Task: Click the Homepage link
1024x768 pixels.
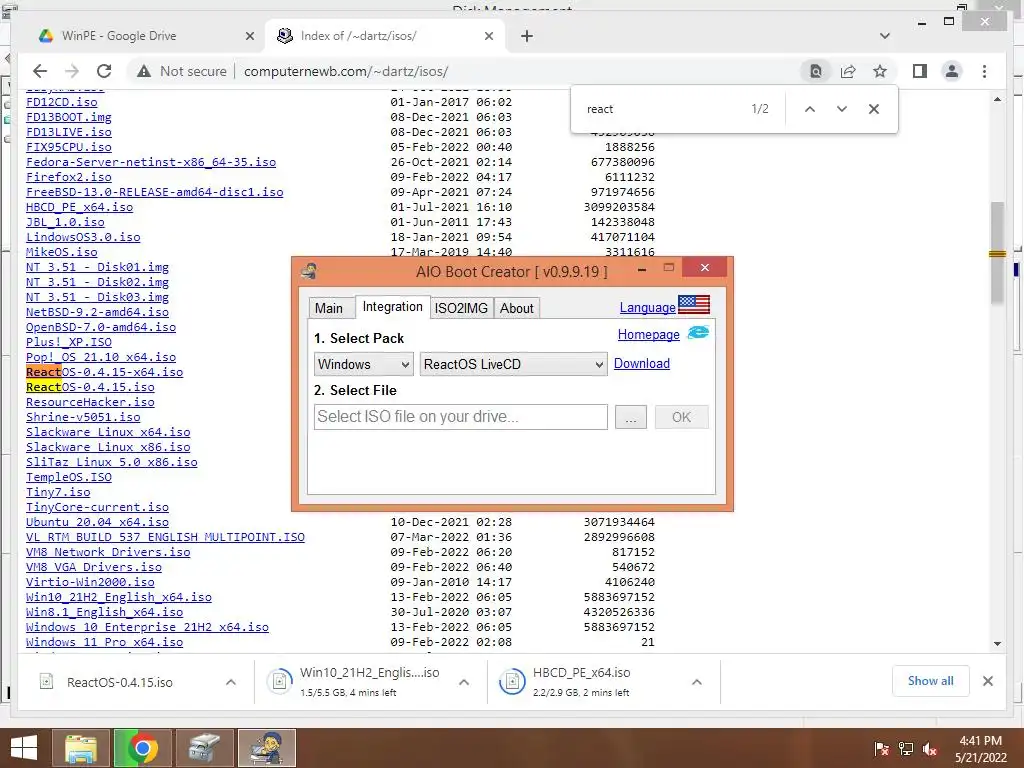Action: click(x=648, y=334)
